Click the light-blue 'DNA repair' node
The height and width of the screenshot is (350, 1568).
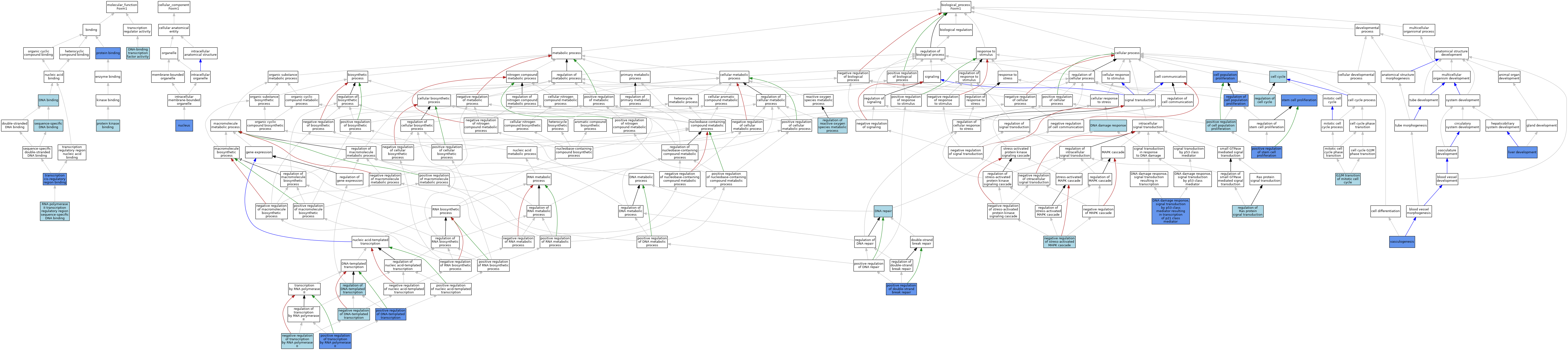883,211
